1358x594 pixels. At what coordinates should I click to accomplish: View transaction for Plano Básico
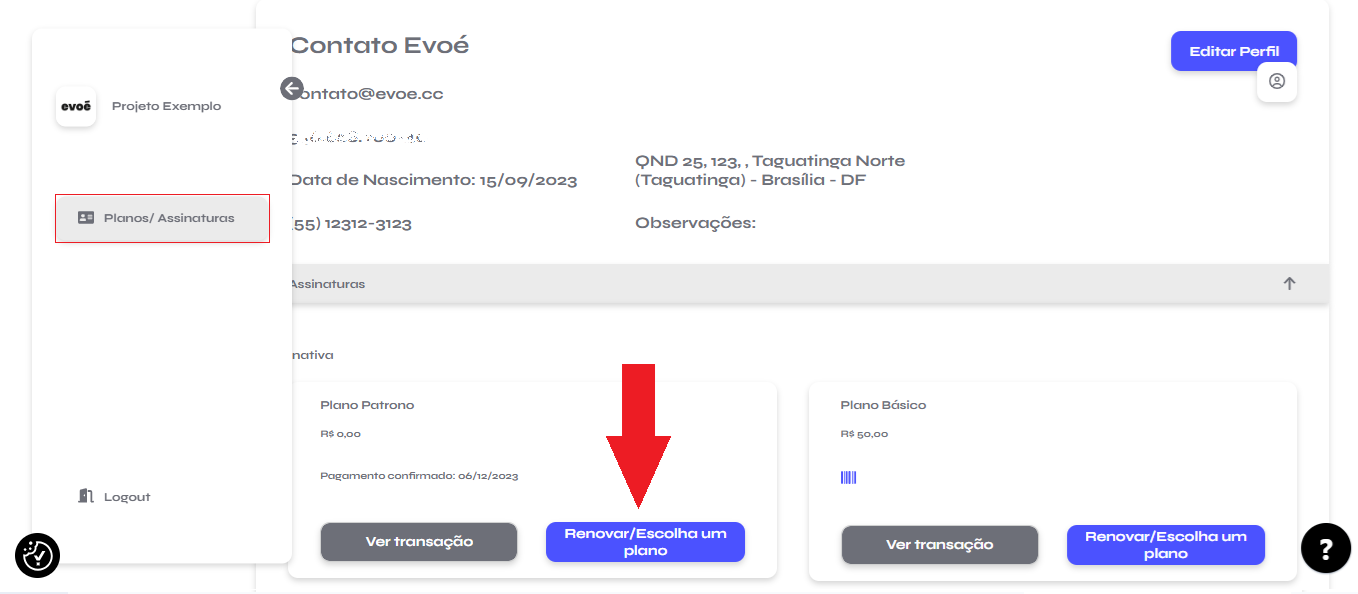click(940, 545)
